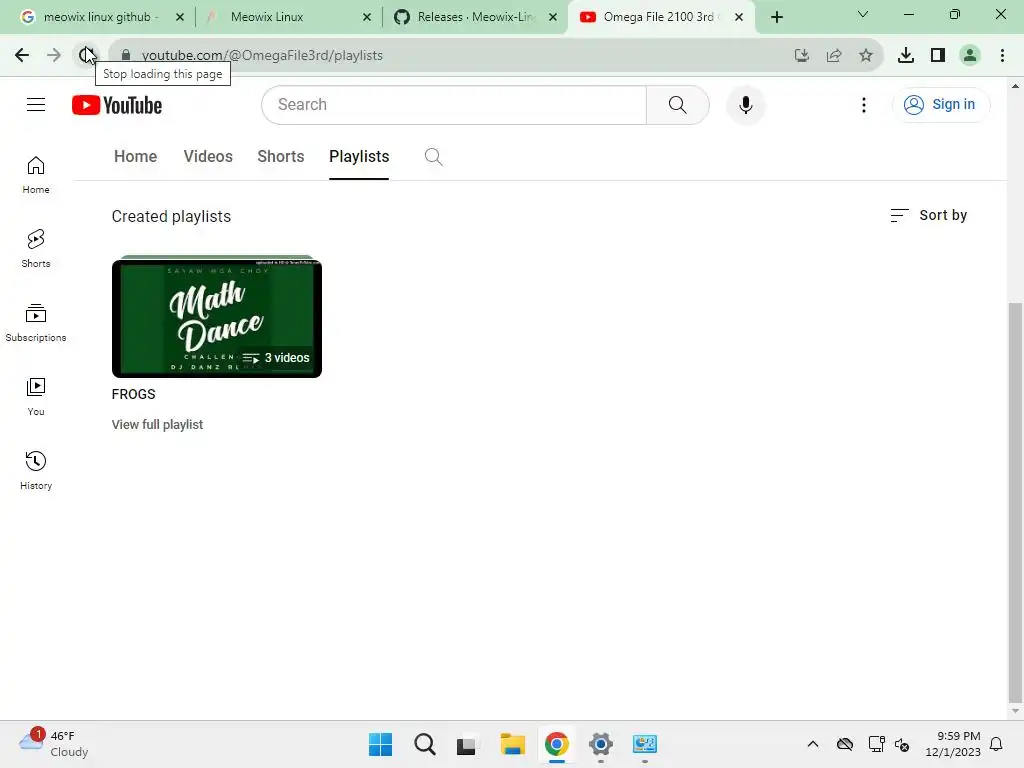Open Subscriptions in the sidebar
This screenshot has height=768, width=1024.
click(36, 323)
